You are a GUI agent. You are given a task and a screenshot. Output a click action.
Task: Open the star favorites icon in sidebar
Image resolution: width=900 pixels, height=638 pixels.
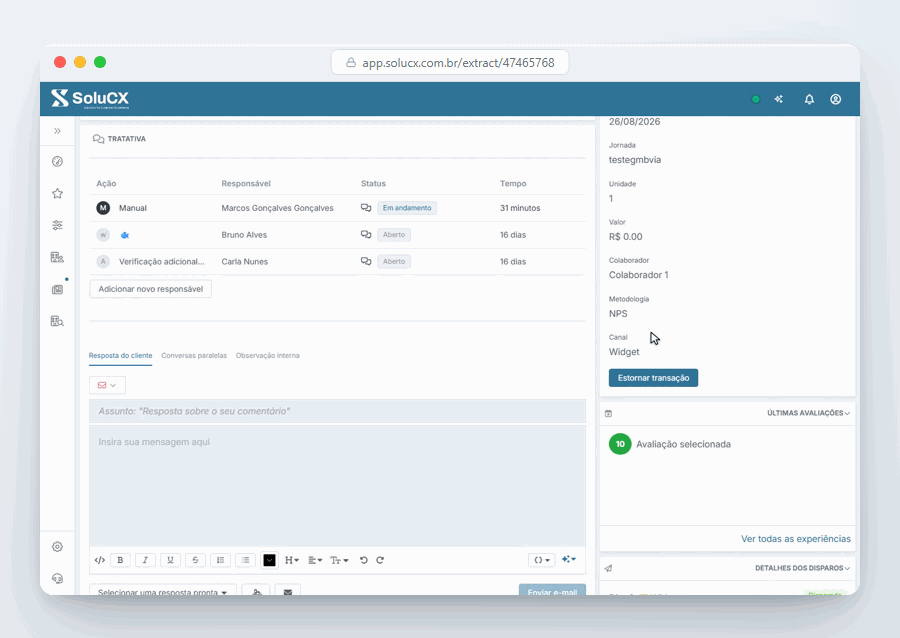57,193
